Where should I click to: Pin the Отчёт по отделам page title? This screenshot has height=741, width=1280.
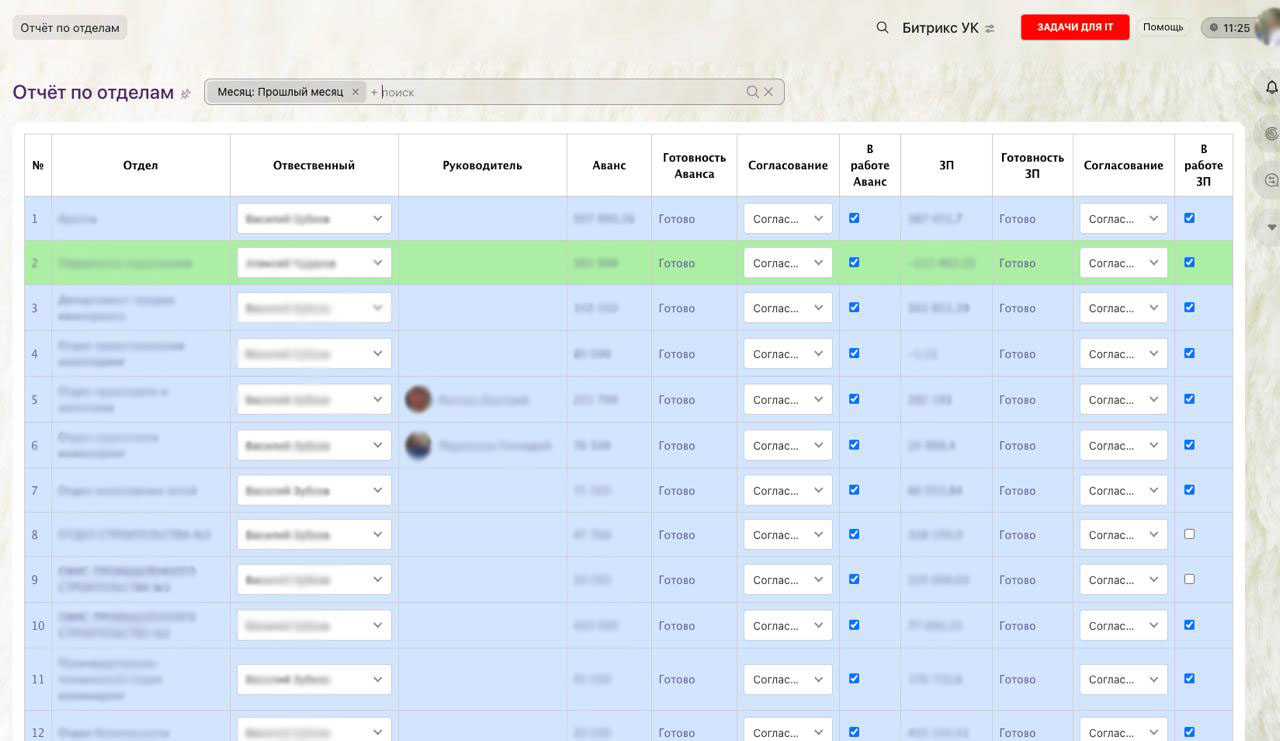[x=185, y=94]
